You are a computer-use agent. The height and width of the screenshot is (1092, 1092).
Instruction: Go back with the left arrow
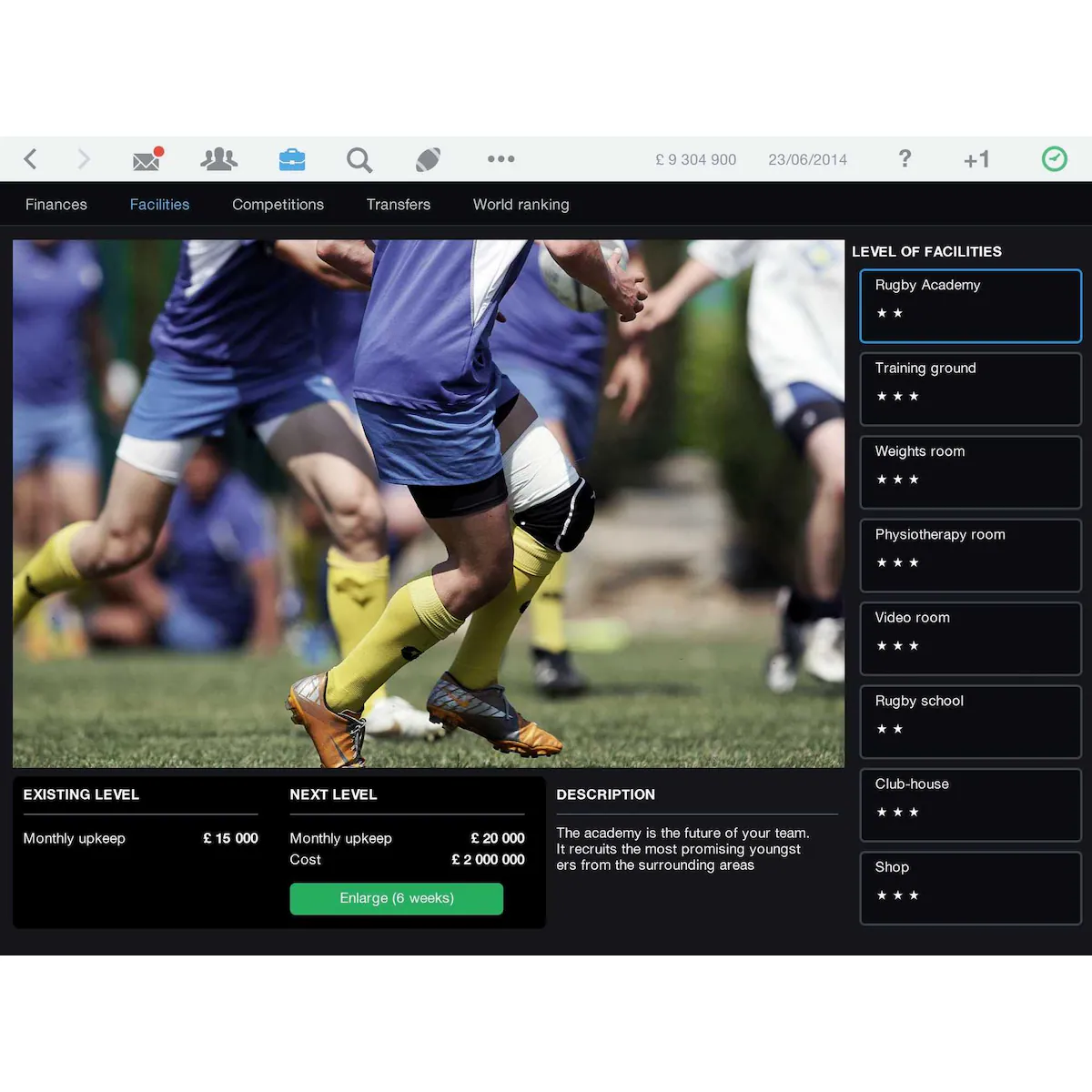tap(30, 159)
